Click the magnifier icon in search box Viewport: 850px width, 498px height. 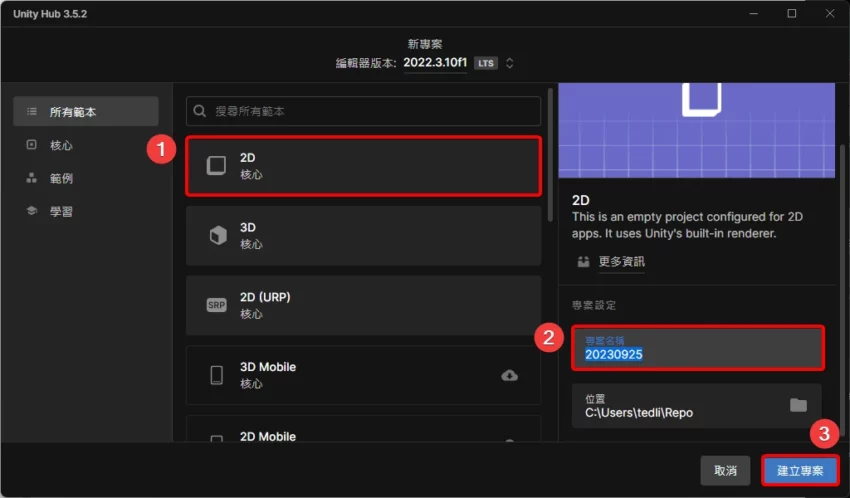tap(202, 111)
